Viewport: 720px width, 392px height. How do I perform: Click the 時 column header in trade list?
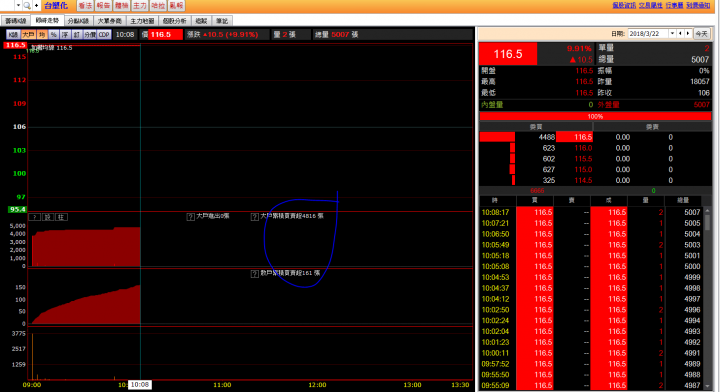click(x=495, y=201)
